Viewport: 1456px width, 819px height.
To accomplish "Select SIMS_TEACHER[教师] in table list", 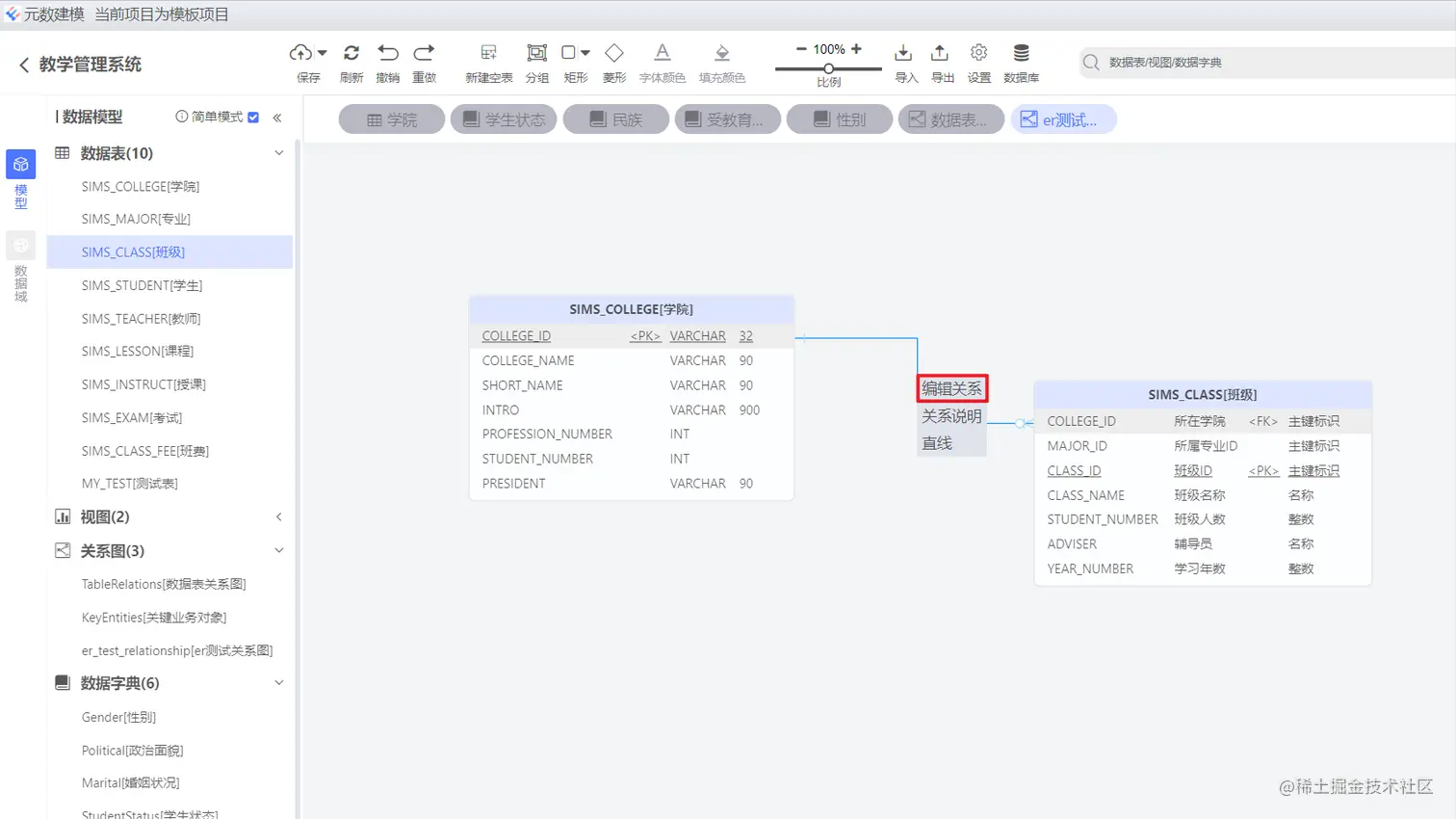I will click(141, 319).
